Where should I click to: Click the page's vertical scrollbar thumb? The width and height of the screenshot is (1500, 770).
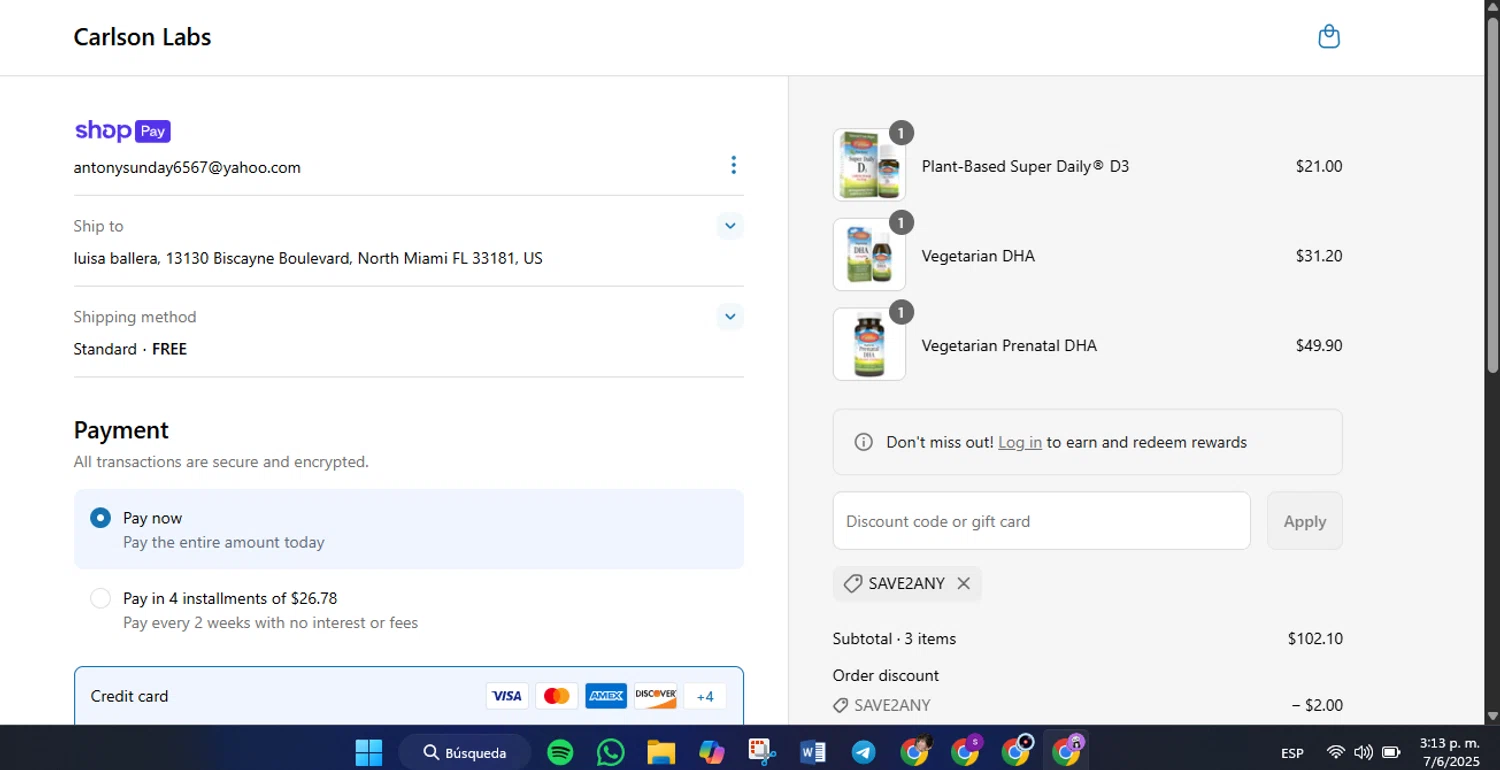click(x=1492, y=195)
